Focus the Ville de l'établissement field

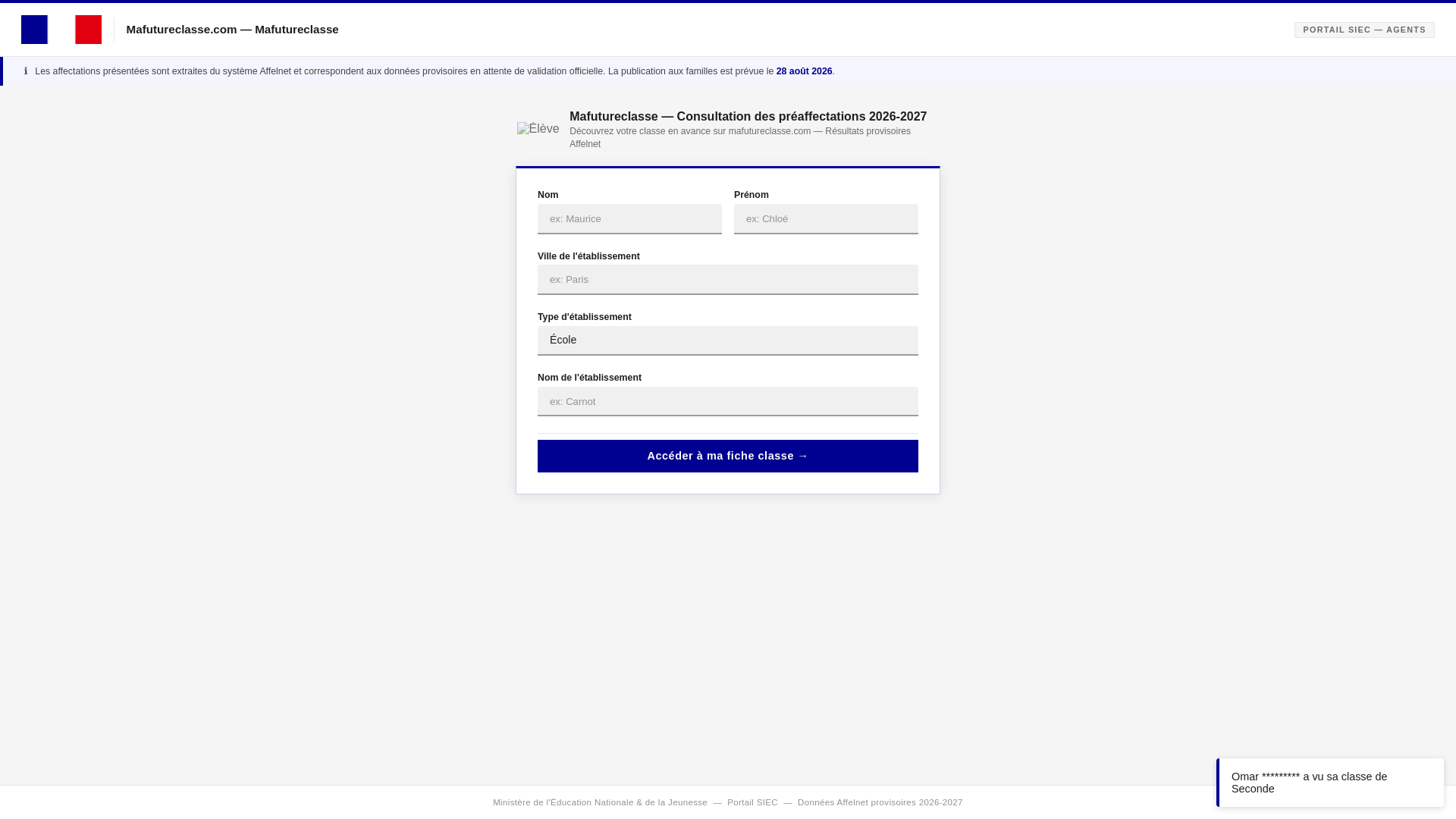point(728,280)
